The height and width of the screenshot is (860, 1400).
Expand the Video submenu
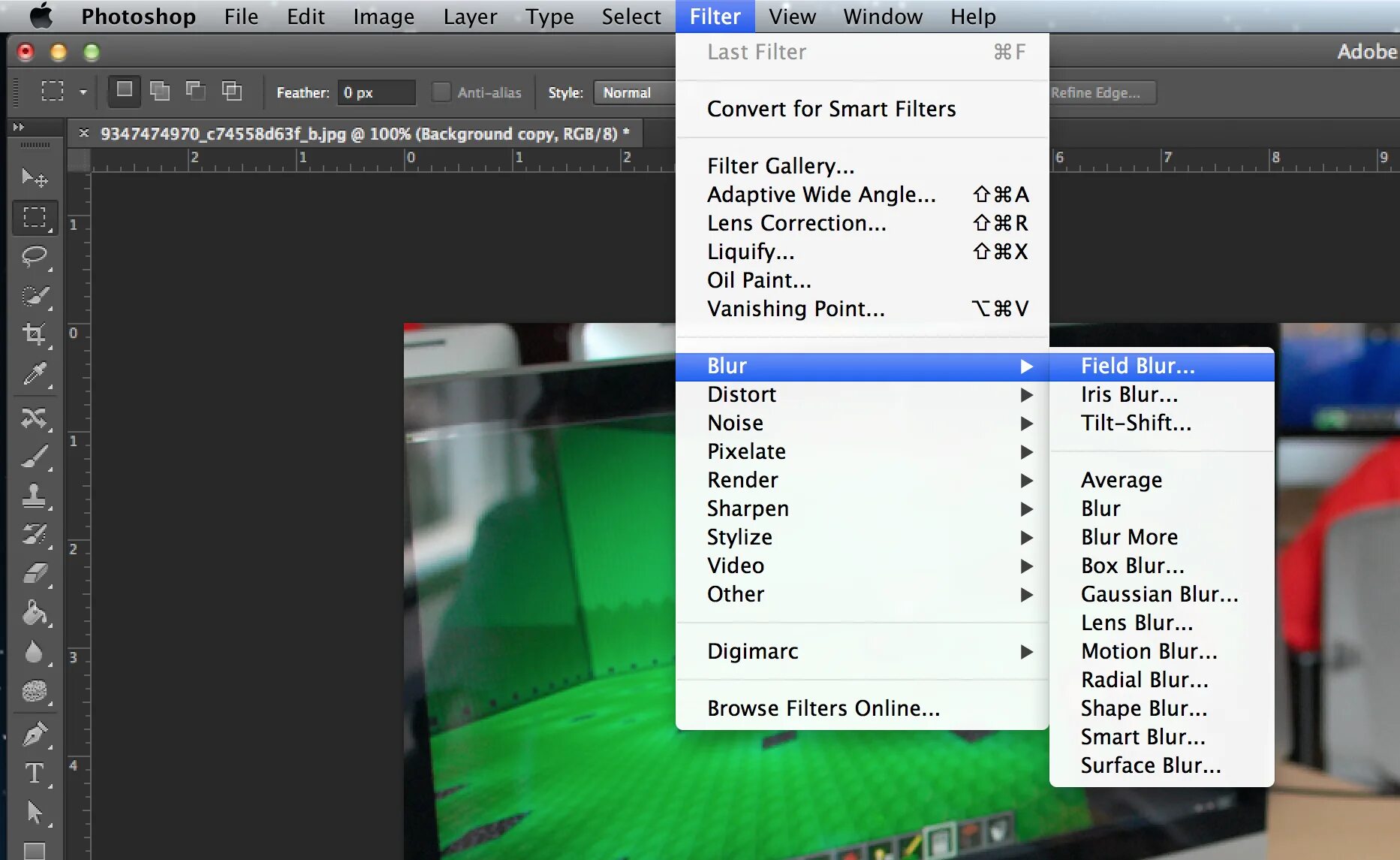pos(862,566)
